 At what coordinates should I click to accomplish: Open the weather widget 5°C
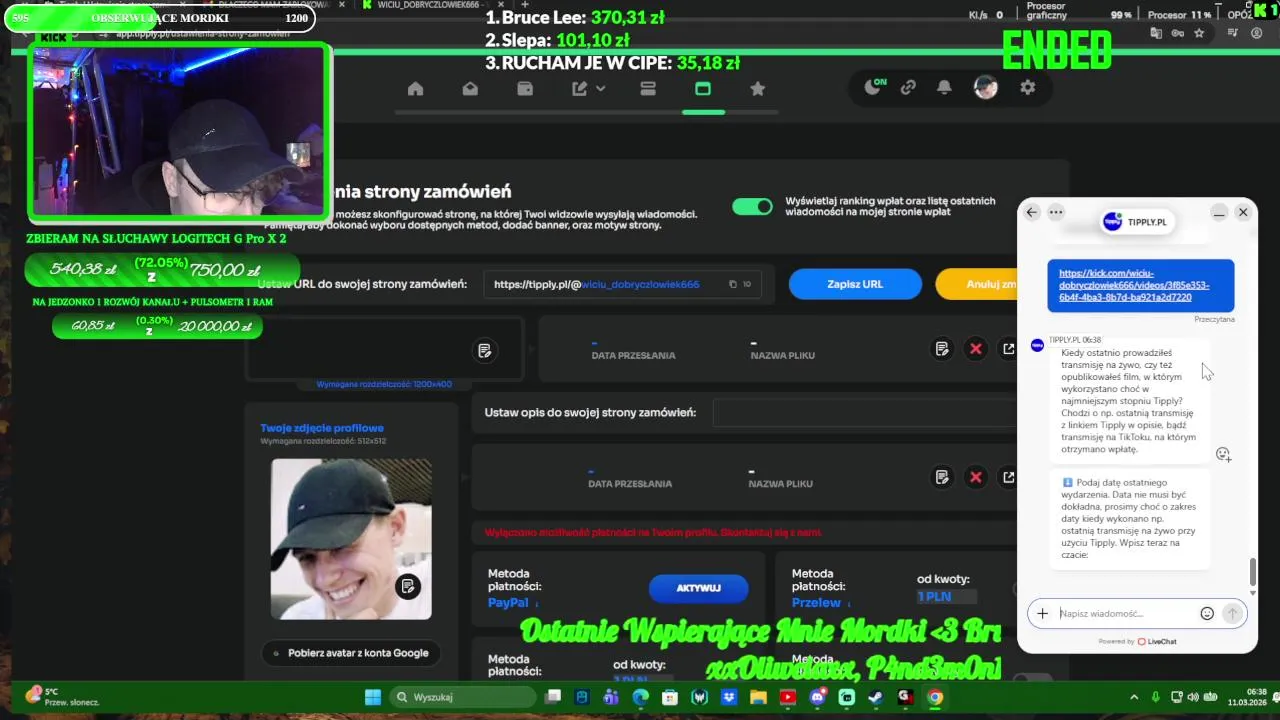point(62,697)
